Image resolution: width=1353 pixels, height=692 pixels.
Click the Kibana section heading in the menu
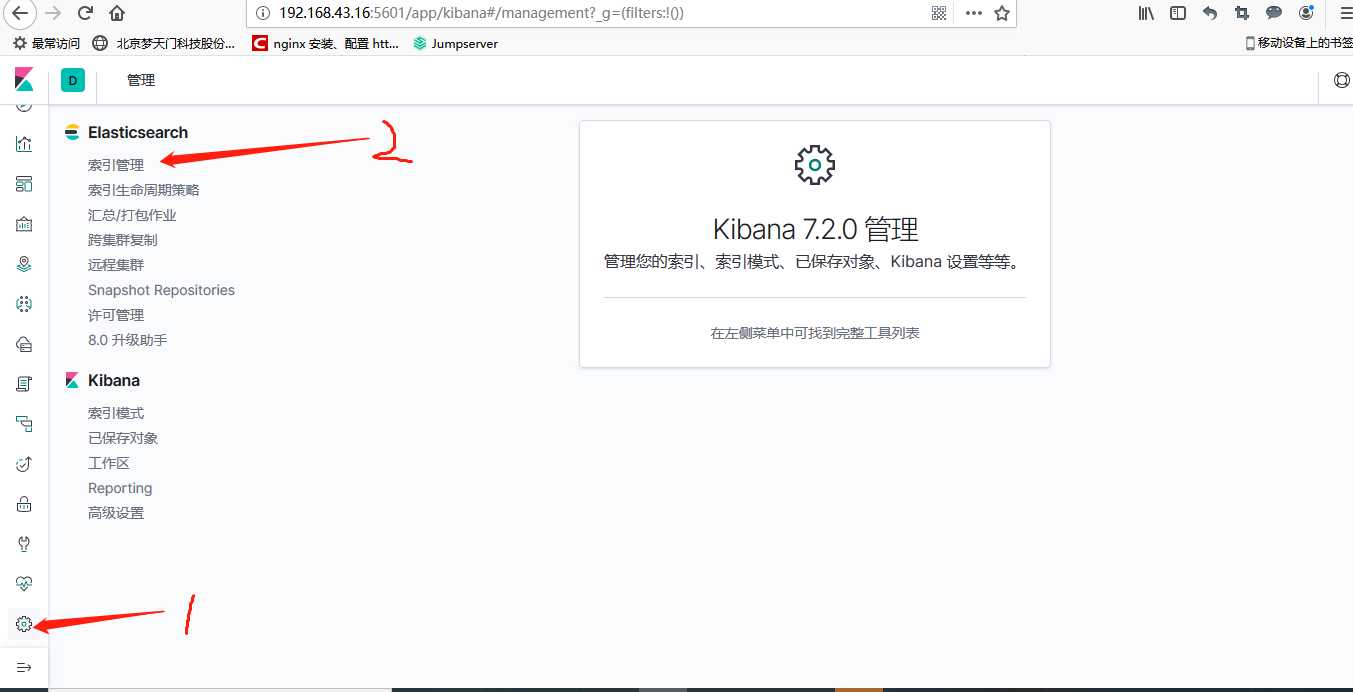coord(113,380)
